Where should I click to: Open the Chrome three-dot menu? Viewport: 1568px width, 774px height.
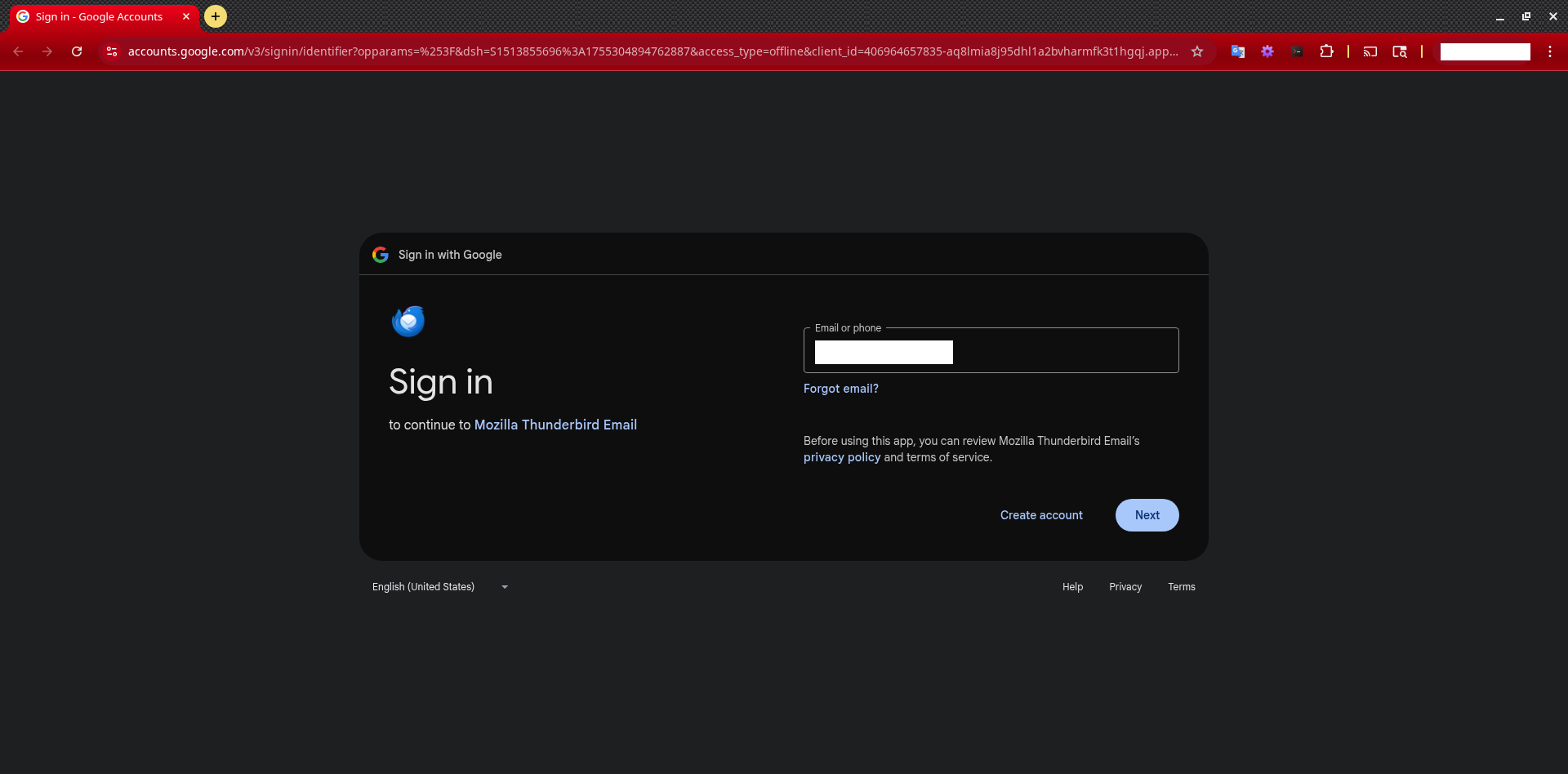click(1550, 51)
